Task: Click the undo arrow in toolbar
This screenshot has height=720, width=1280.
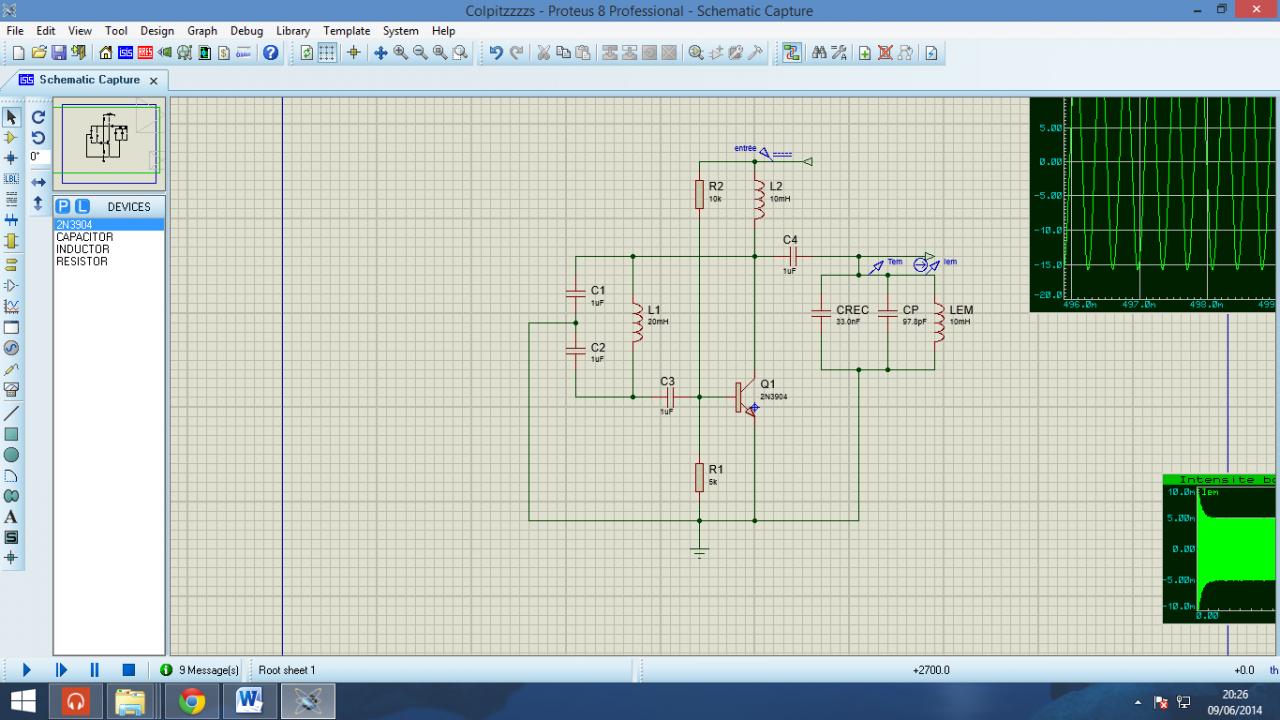Action: 496,53
